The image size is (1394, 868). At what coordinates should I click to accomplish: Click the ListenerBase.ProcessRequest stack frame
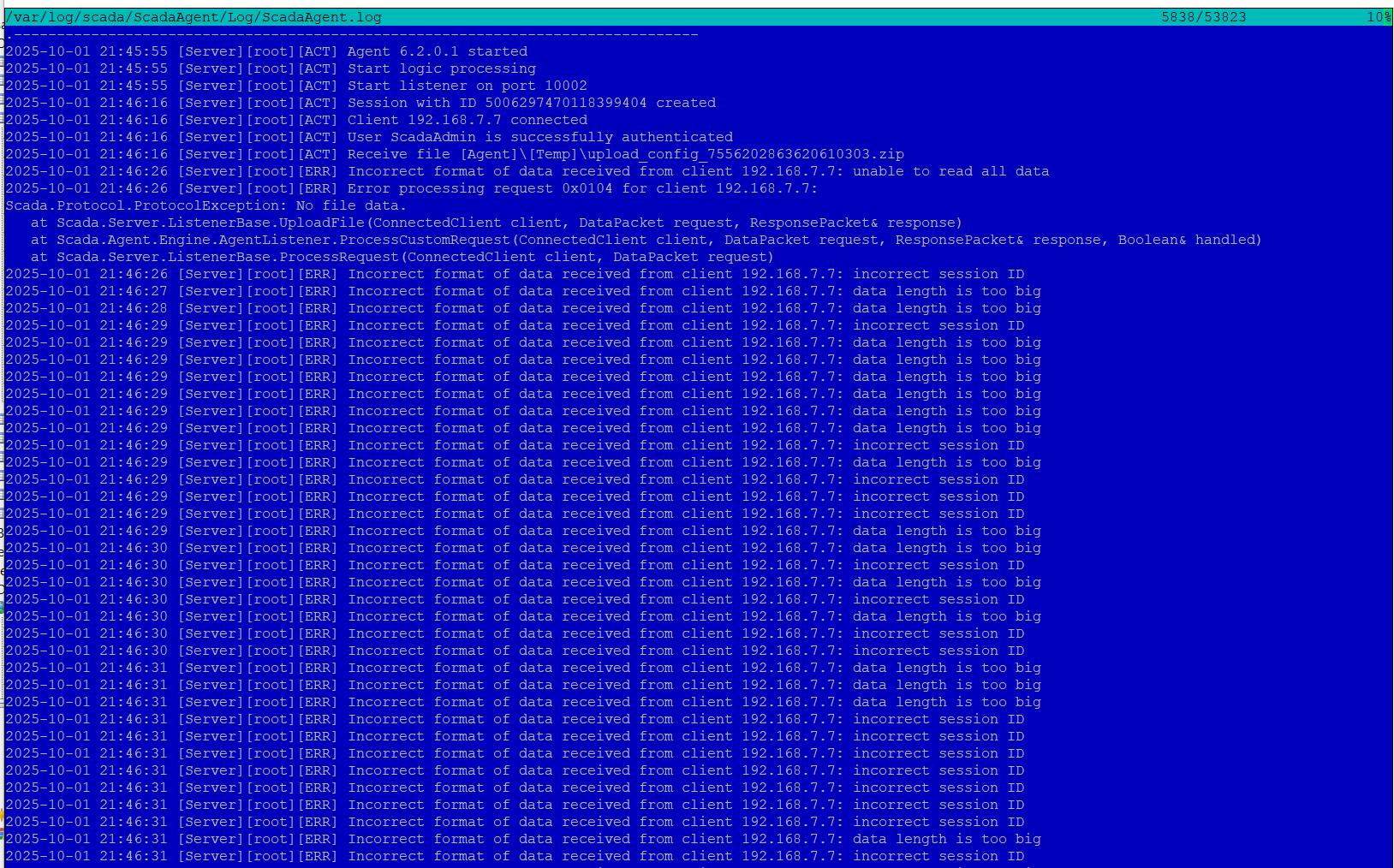[x=402, y=257]
